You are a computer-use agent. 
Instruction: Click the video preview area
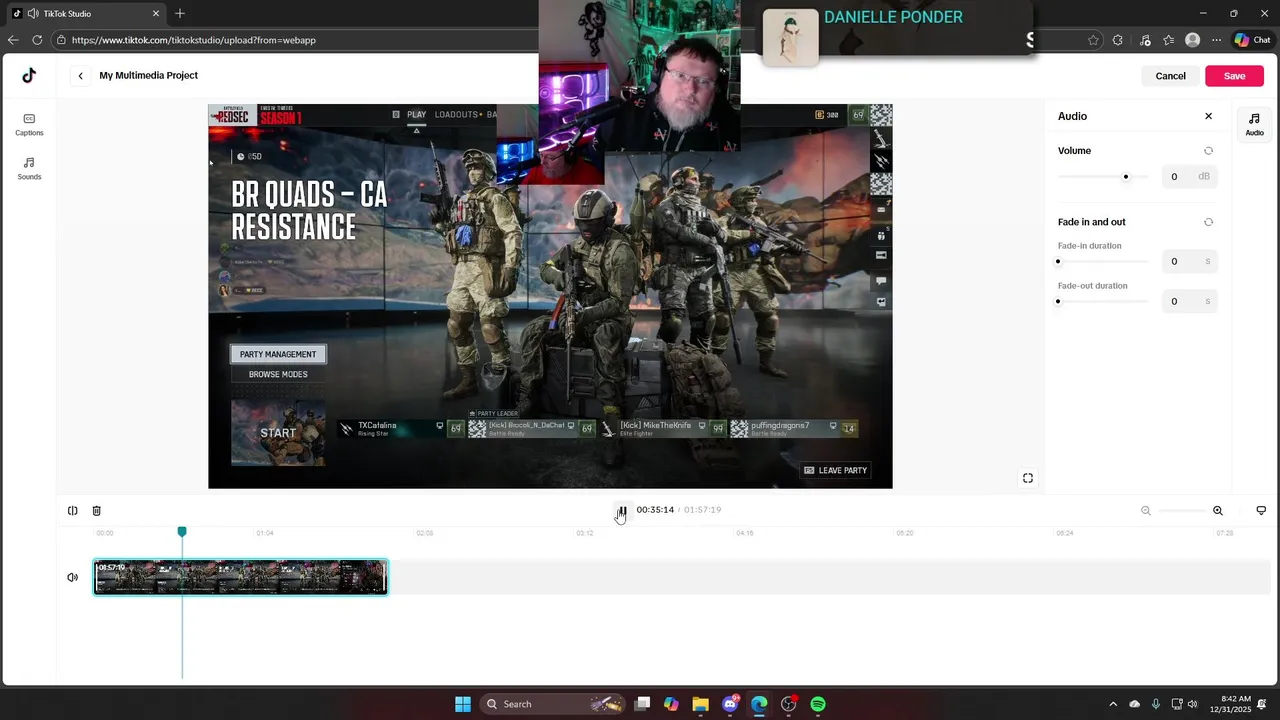coord(550,296)
